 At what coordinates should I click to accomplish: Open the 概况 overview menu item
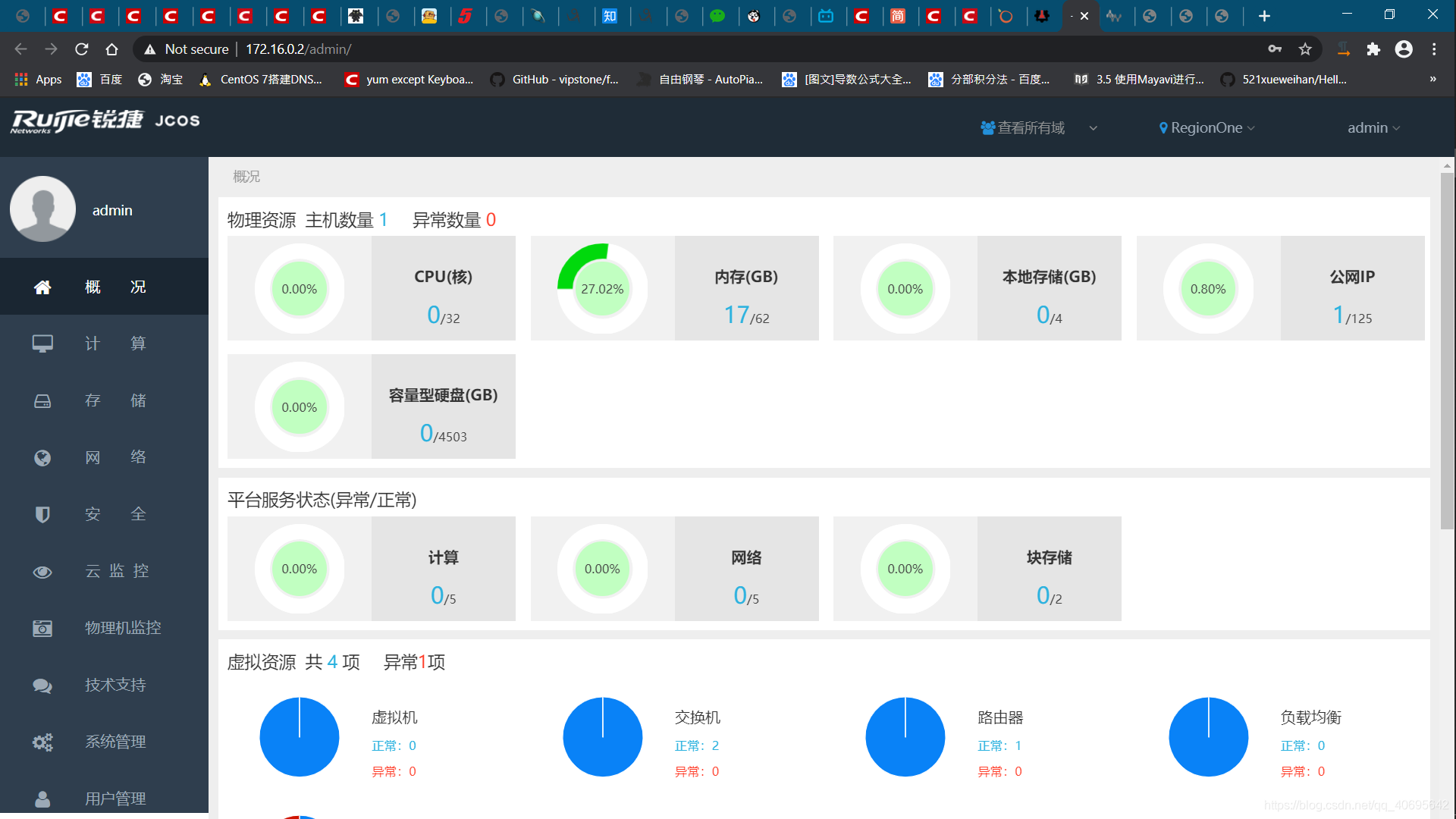coord(104,287)
